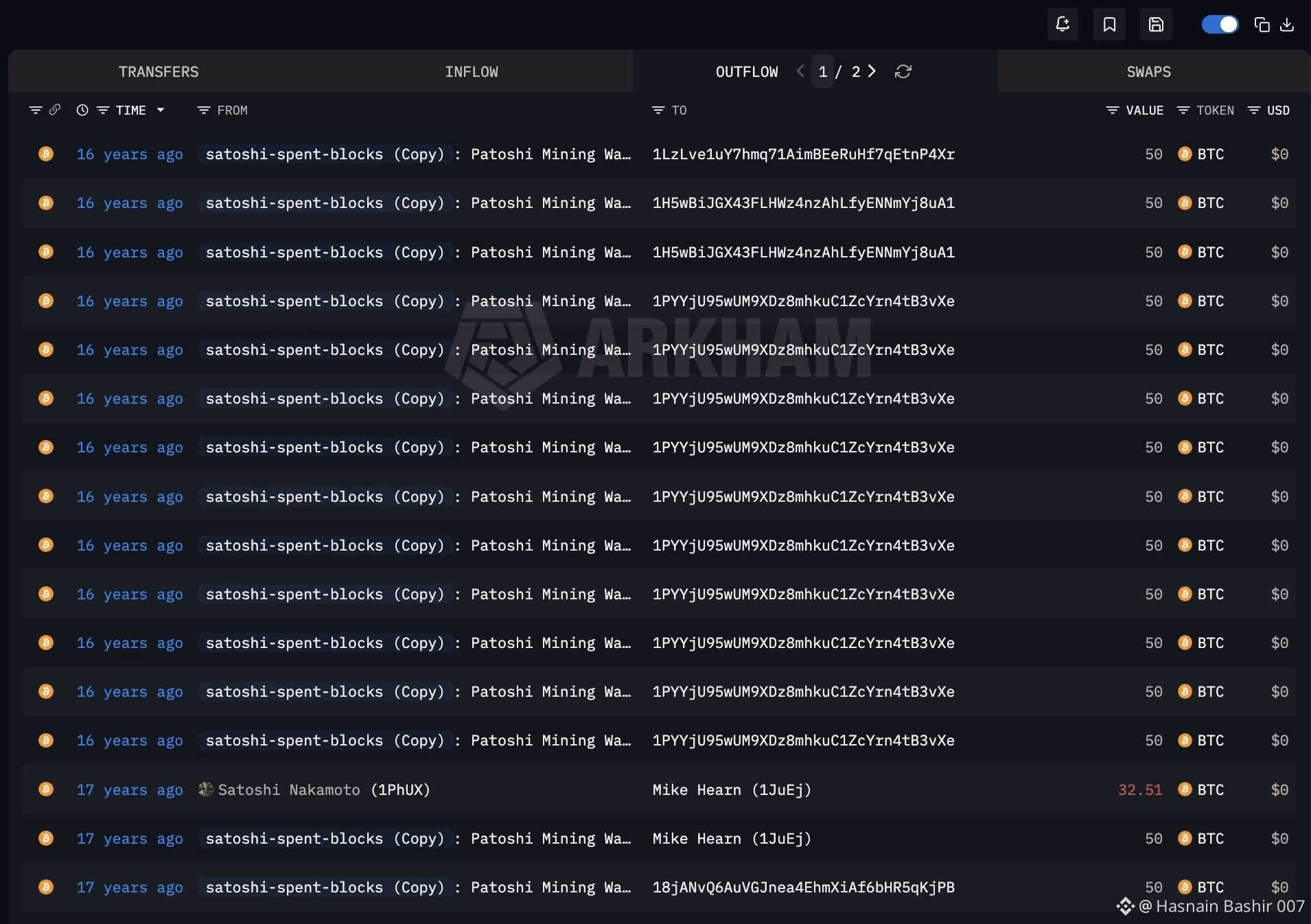
Task: Click the page number 1 field
Action: coord(823,71)
